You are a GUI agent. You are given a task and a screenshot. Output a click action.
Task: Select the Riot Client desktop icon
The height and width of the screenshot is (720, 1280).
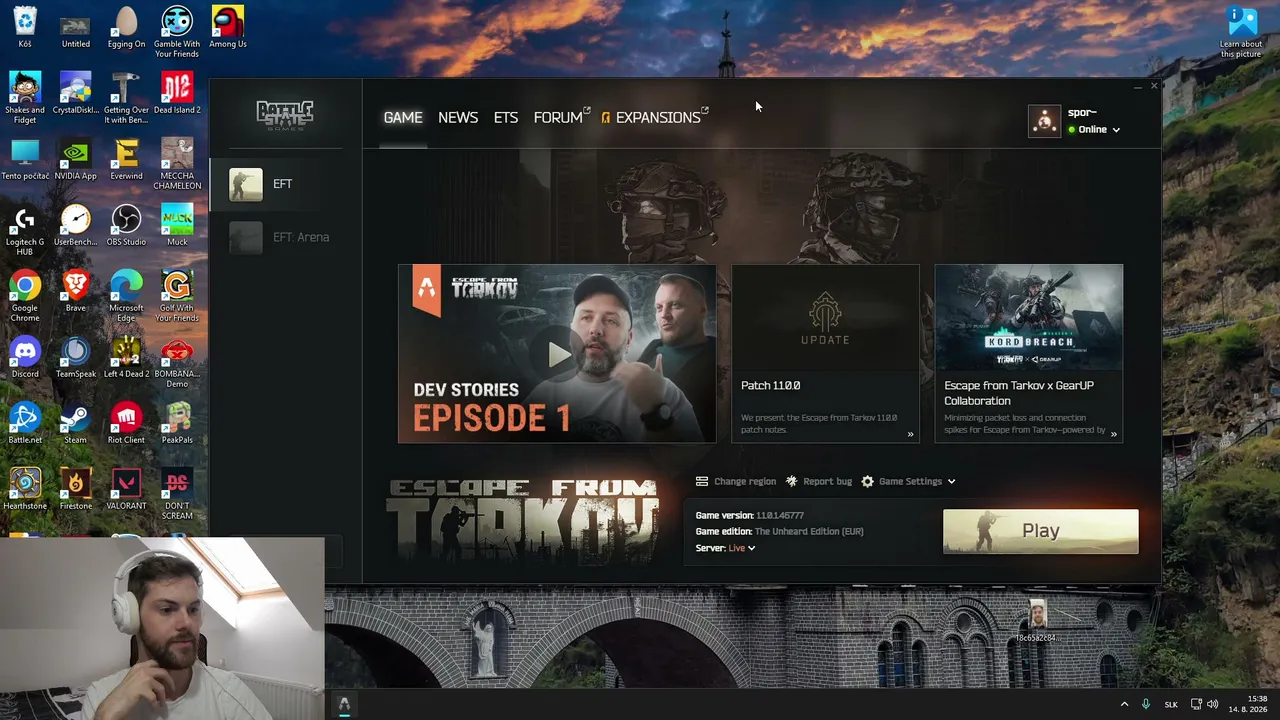(x=126, y=423)
